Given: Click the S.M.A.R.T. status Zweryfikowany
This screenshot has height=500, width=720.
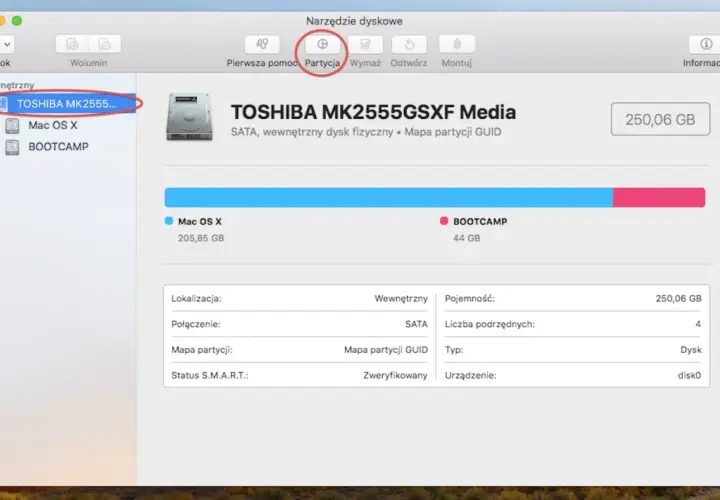Looking at the screenshot, I should pyautogui.click(x=395, y=376).
